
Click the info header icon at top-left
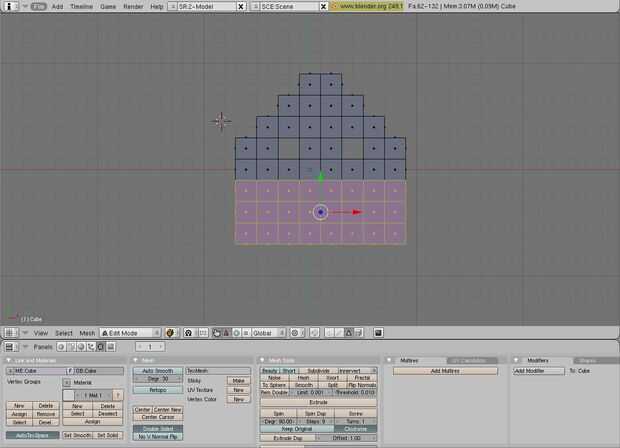[9, 6]
